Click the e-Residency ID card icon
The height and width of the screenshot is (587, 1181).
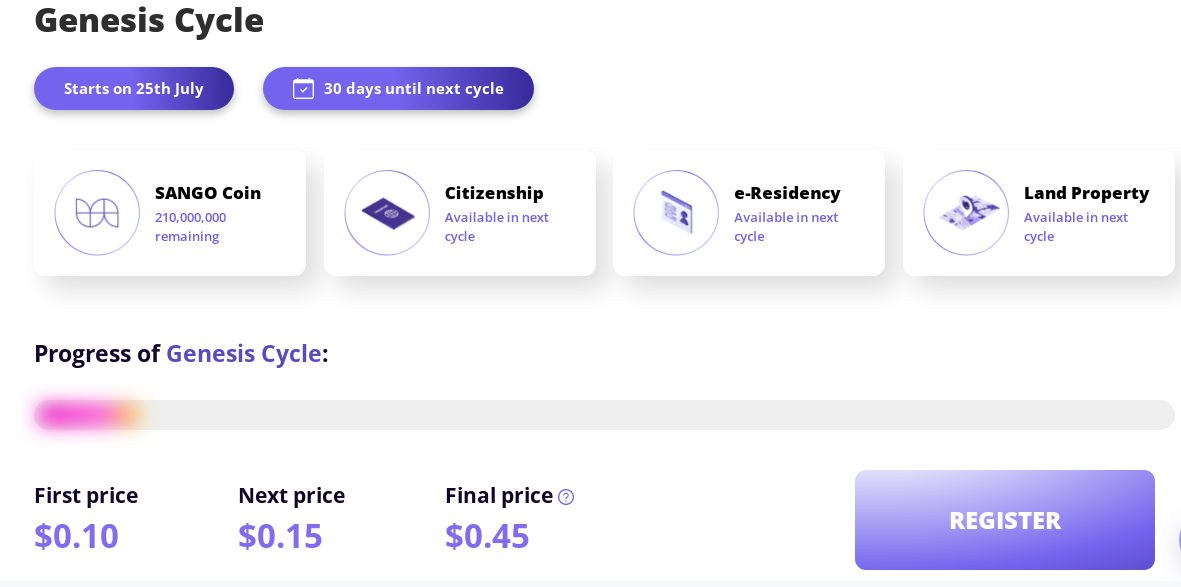(676, 213)
